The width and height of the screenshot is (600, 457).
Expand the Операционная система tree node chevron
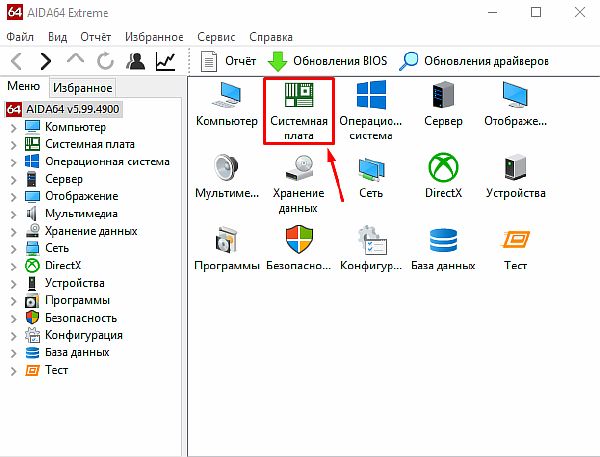(x=13, y=162)
